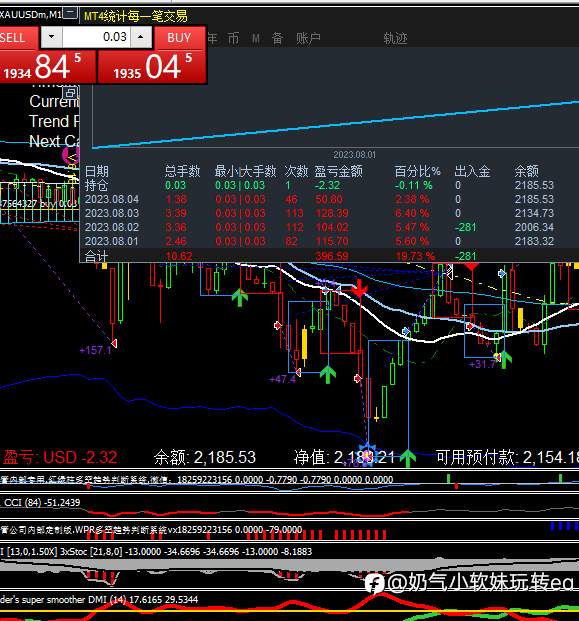Click the green up-arrow next to +47.4 label
The image size is (579, 621).
coord(328,374)
